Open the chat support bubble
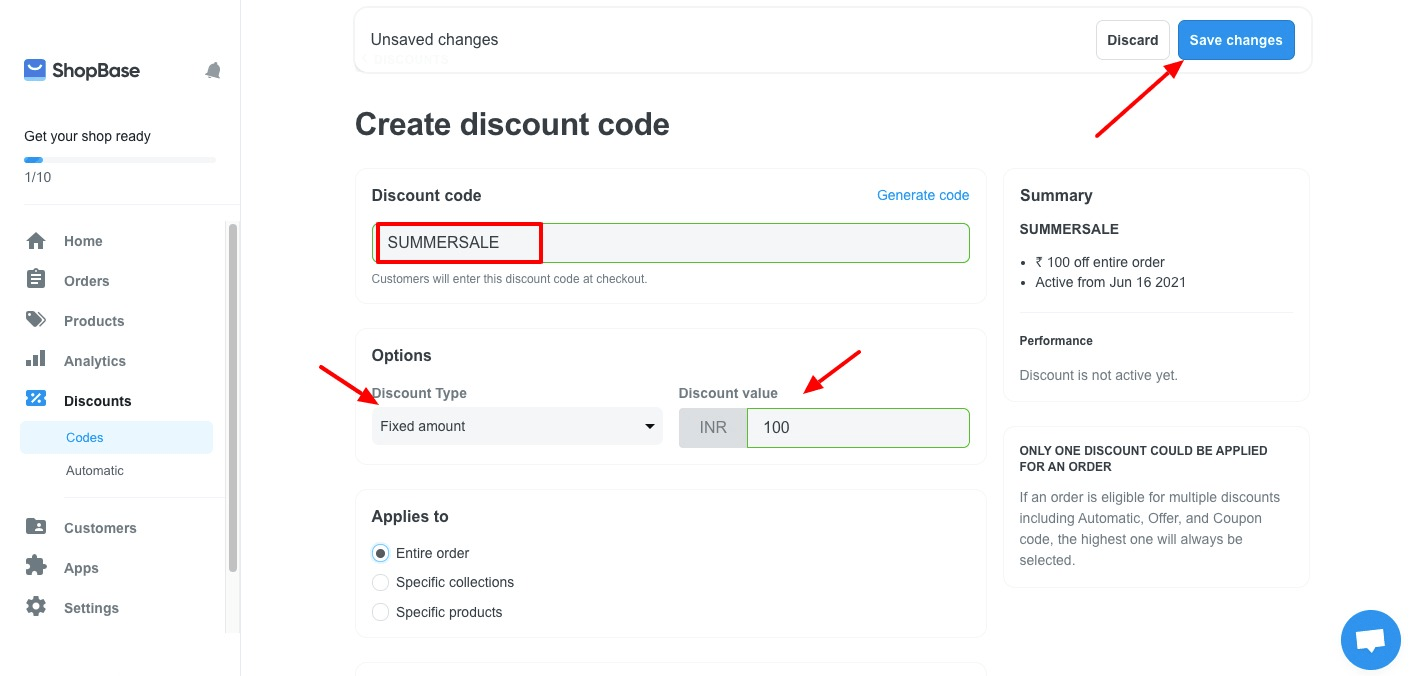 coord(1371,640)
